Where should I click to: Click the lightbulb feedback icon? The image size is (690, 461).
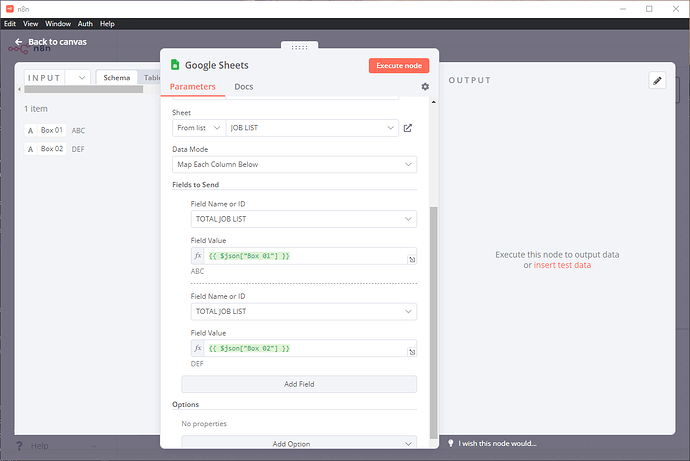tap(451, 443)
